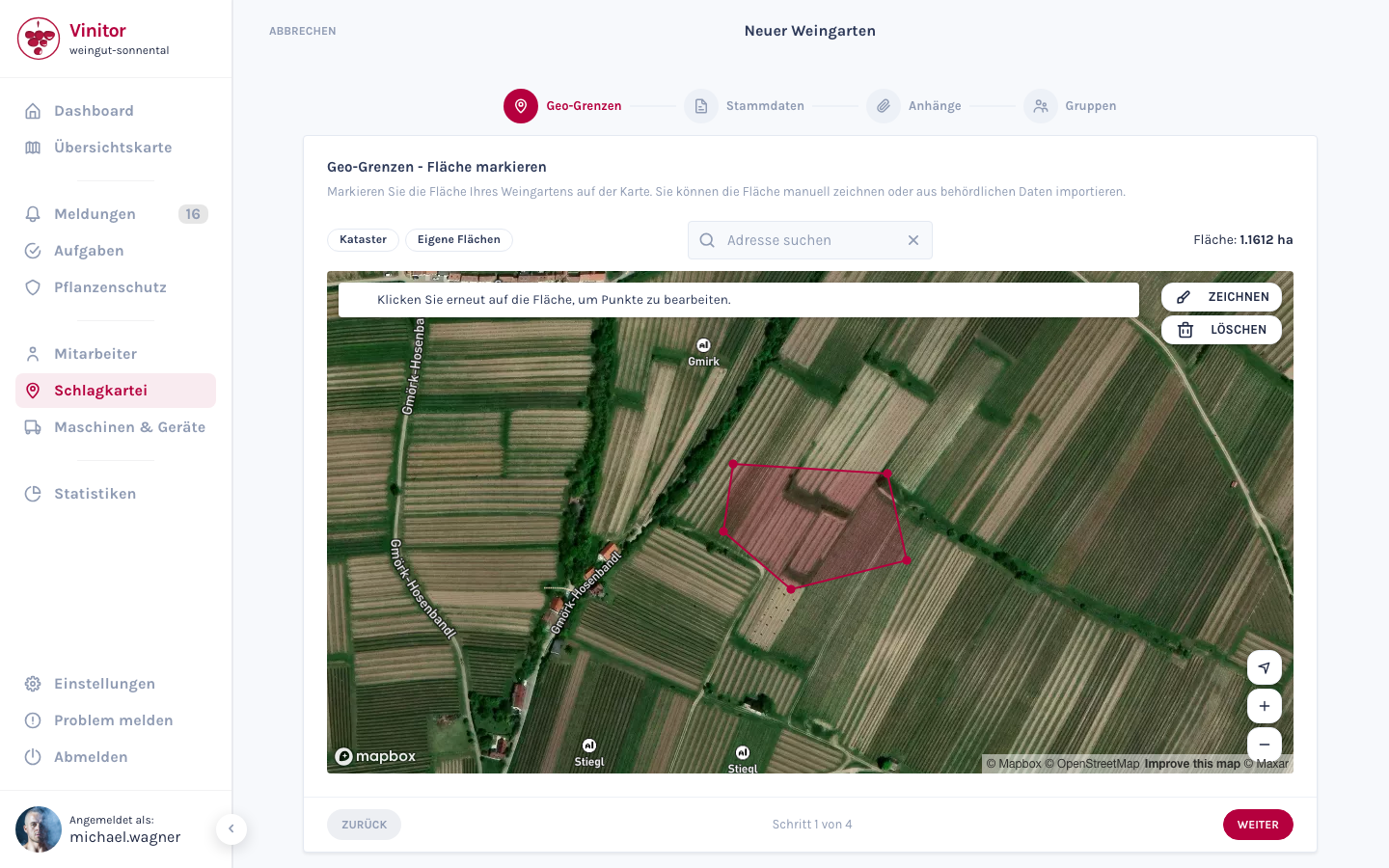Zoom in on the map
The image size is (1389, 868).
tap(1265, 706)
